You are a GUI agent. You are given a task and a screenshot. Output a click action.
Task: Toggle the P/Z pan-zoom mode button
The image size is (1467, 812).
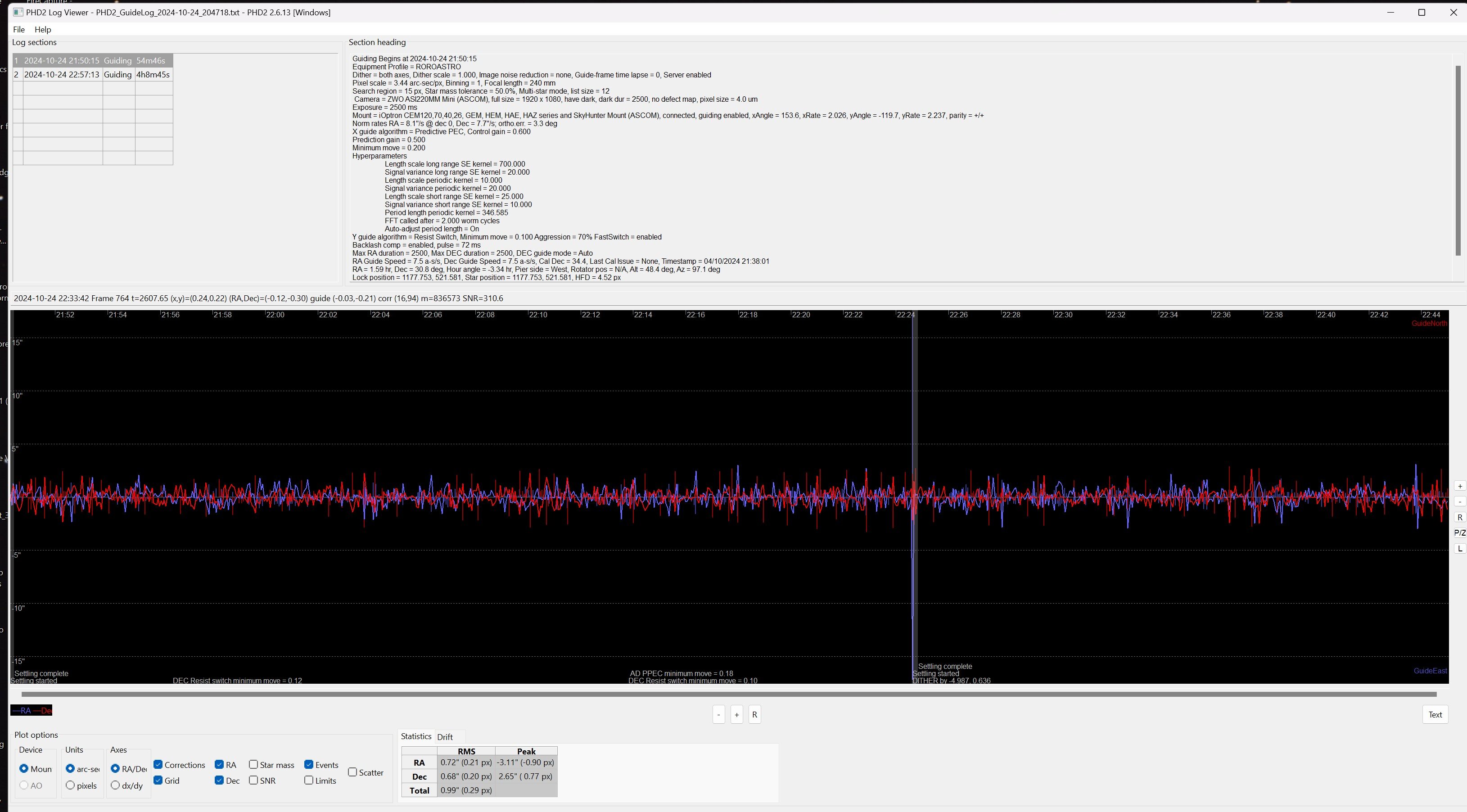[x=1460, y=533]
